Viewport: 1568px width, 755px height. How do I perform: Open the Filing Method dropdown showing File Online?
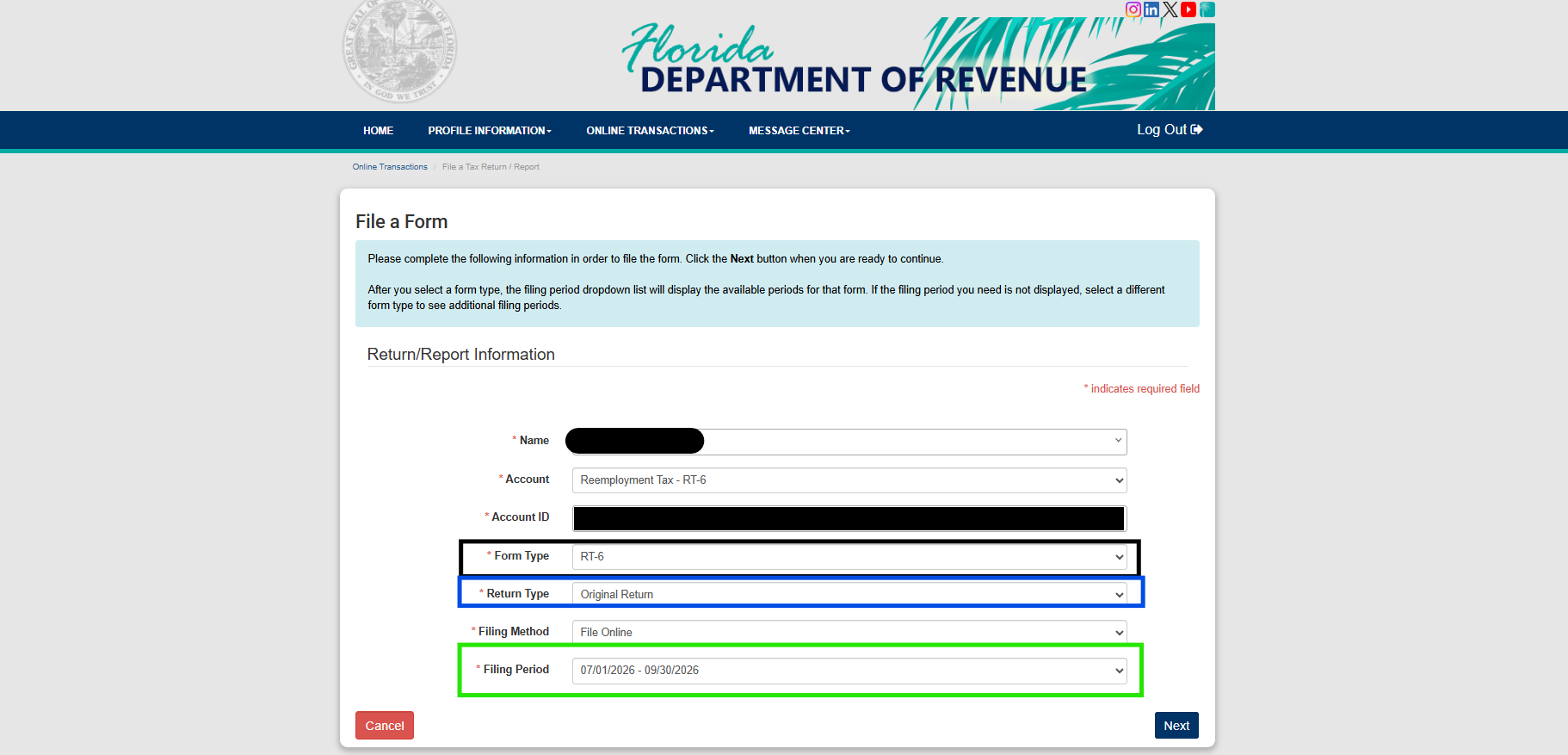coord(849,632)
